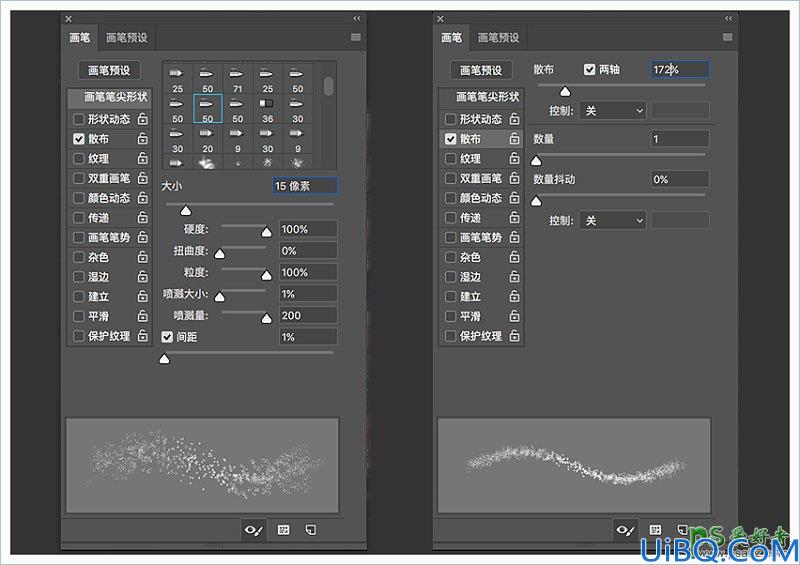This screenshot has width=800, height=565.
Task: Click lock icon beside 杂色 in right panel
Action: click(514, 257)
